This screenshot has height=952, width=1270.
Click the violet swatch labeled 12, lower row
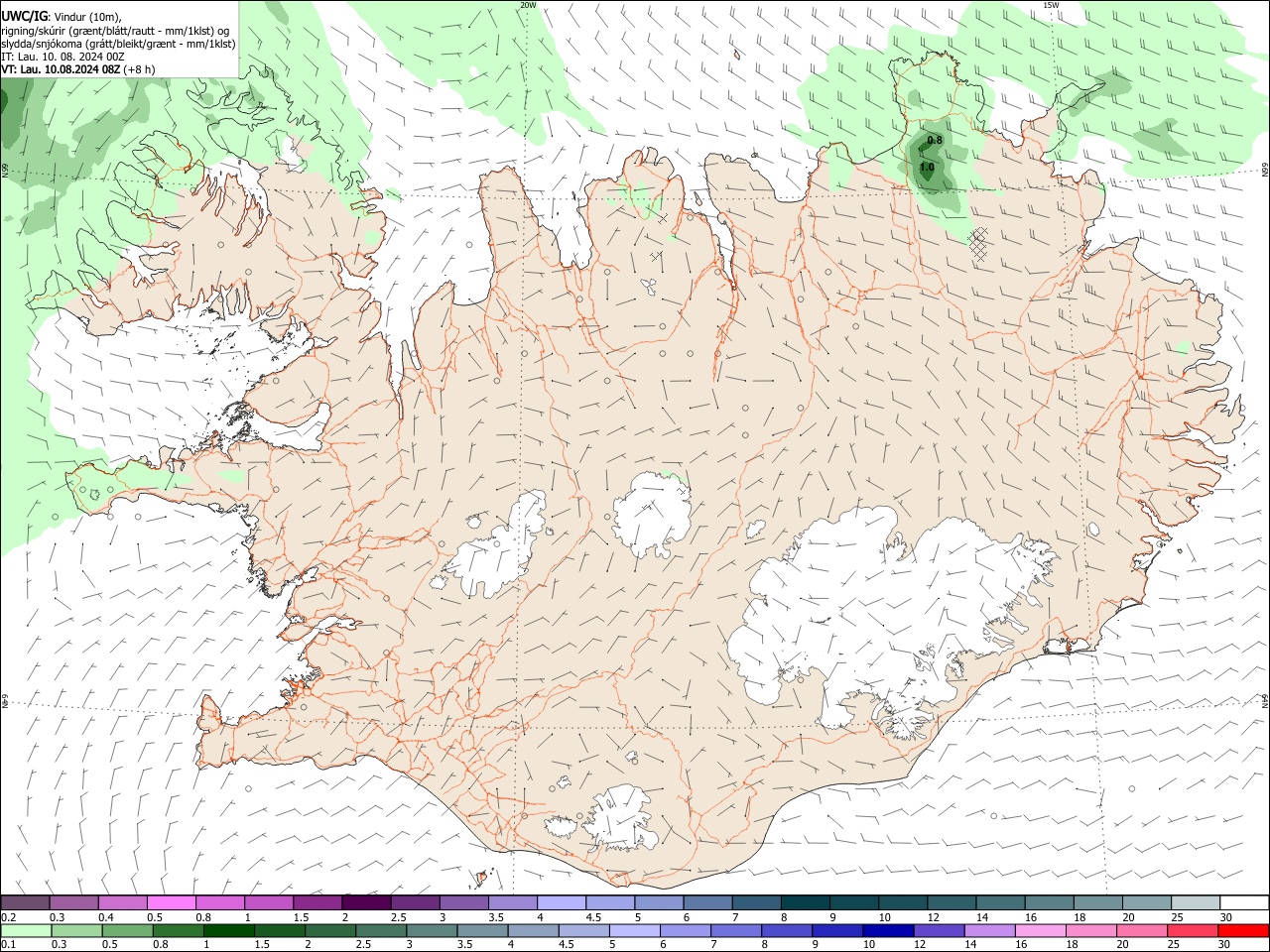940,930
